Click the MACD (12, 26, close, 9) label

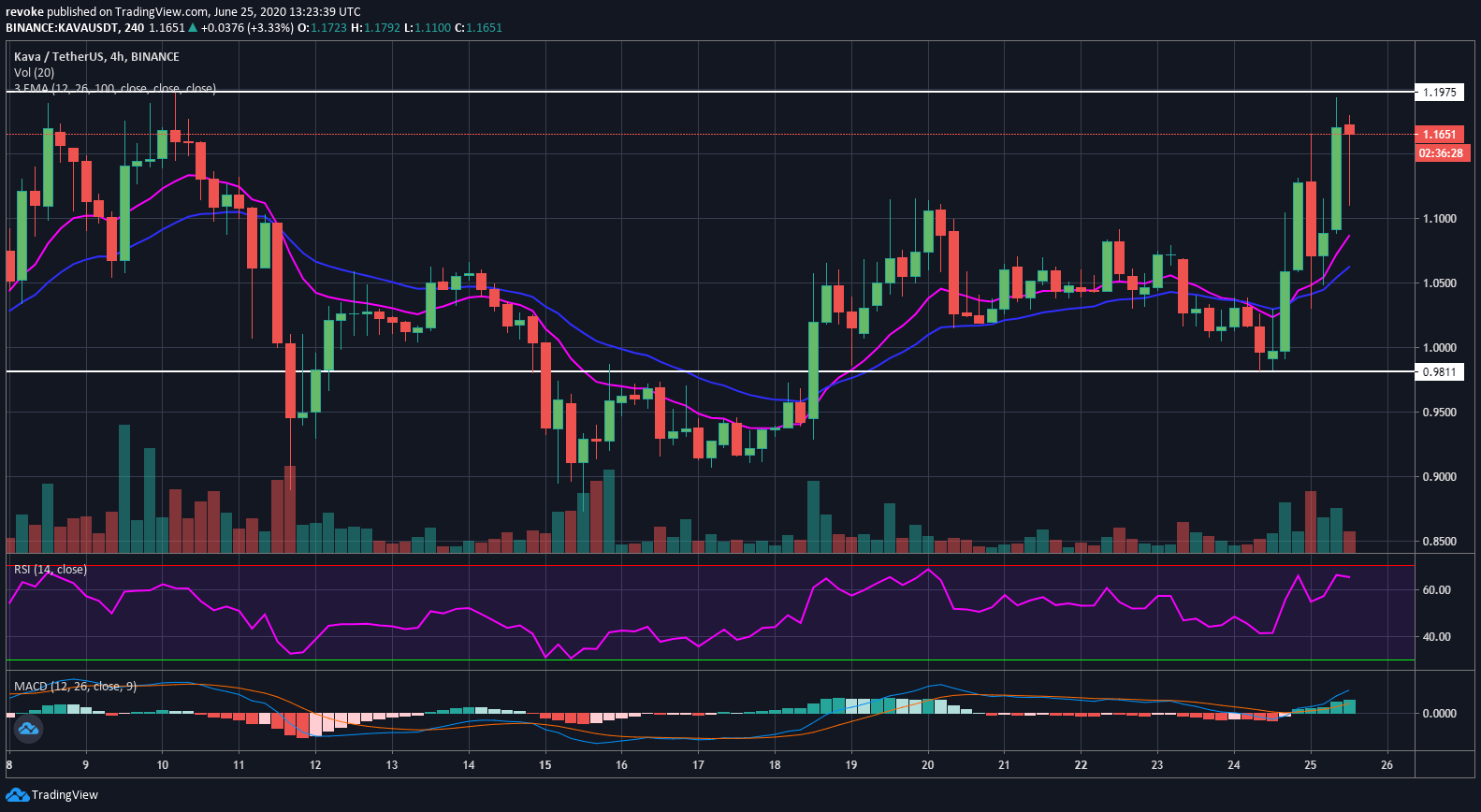point(75,687)
